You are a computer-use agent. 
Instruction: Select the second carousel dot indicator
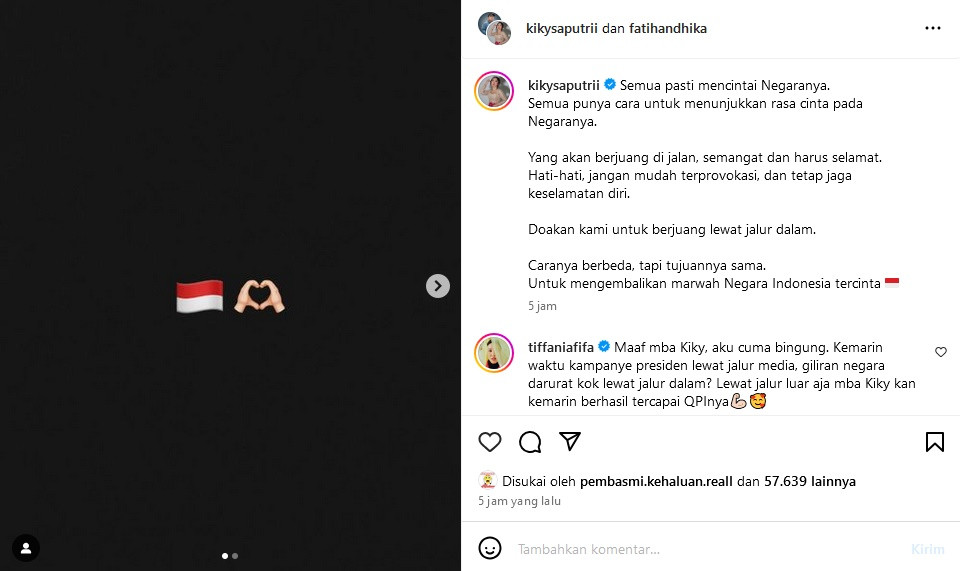click(235, 556)
